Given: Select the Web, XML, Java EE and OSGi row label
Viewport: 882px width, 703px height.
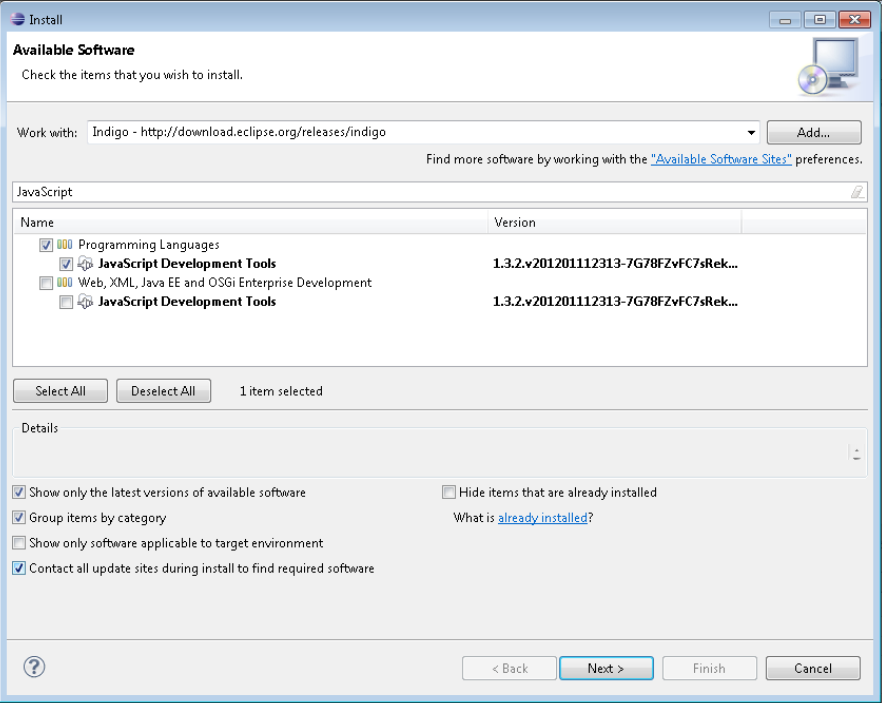Looking at the screenshot, I should click(224, 282).
